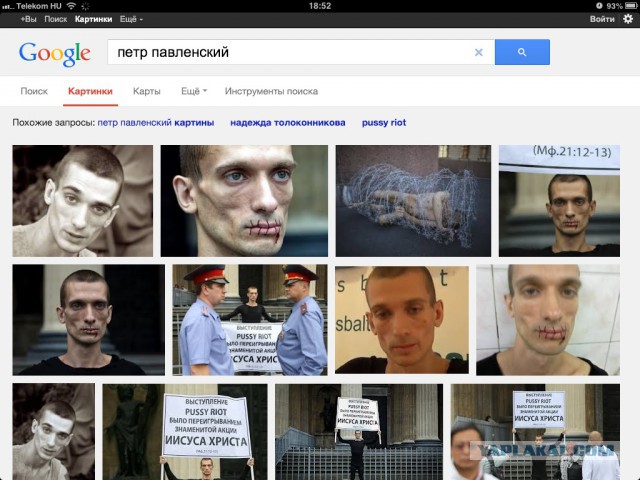
Task: Open the Ещё dropdown in top black bar
Action: click(131, 19)
